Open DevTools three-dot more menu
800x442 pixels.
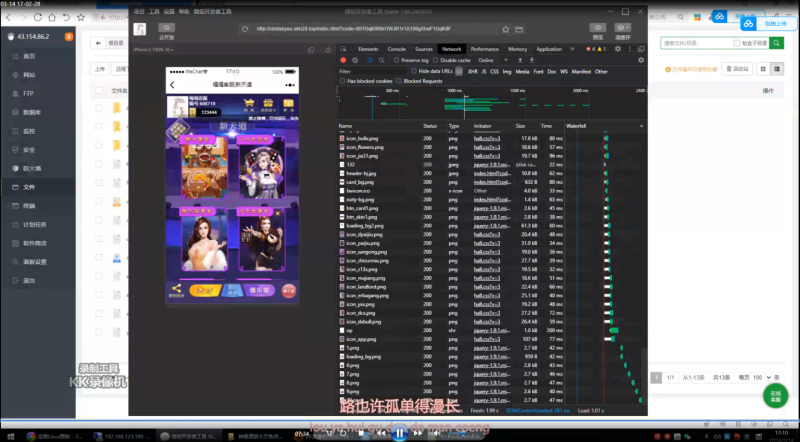coord(630,49)
